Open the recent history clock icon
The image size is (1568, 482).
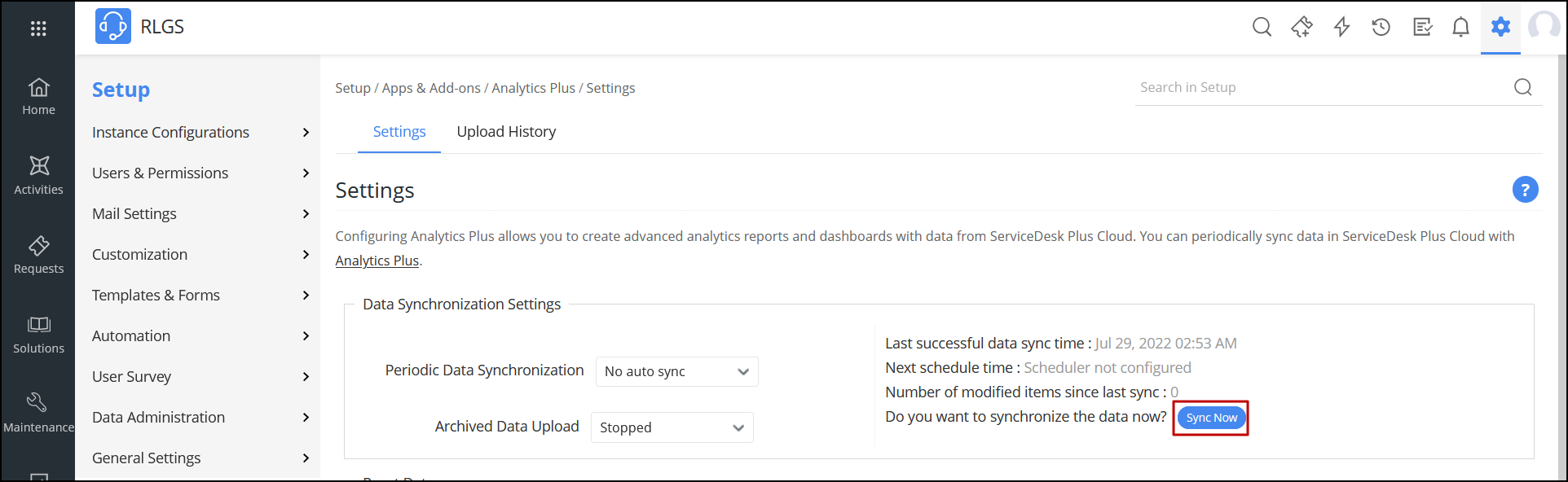click(x=1381, y=27)
